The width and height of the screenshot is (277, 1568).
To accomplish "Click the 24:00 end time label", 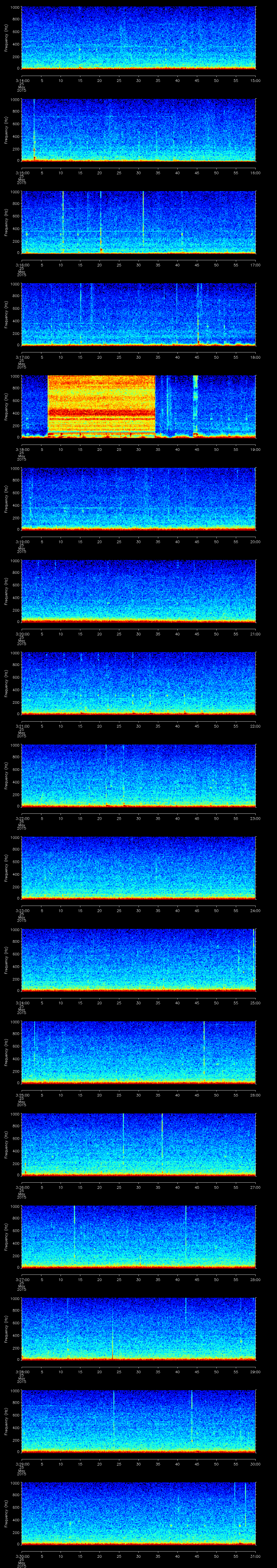I will (x=256, y=910).
